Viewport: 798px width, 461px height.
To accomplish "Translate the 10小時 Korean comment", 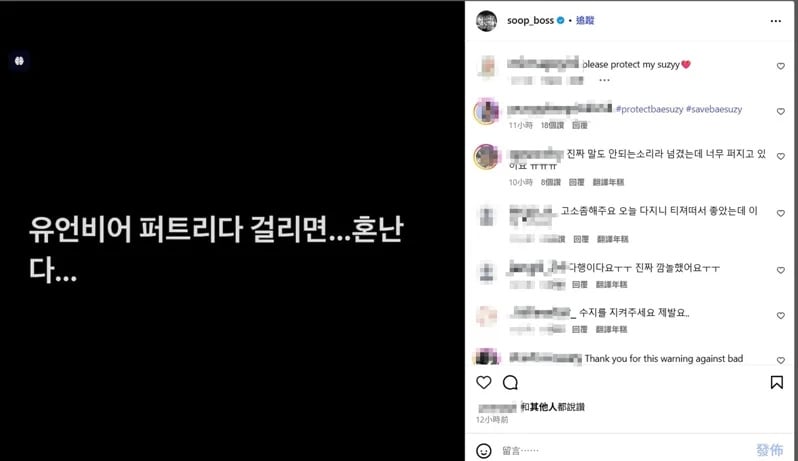I will click(608, 182).
